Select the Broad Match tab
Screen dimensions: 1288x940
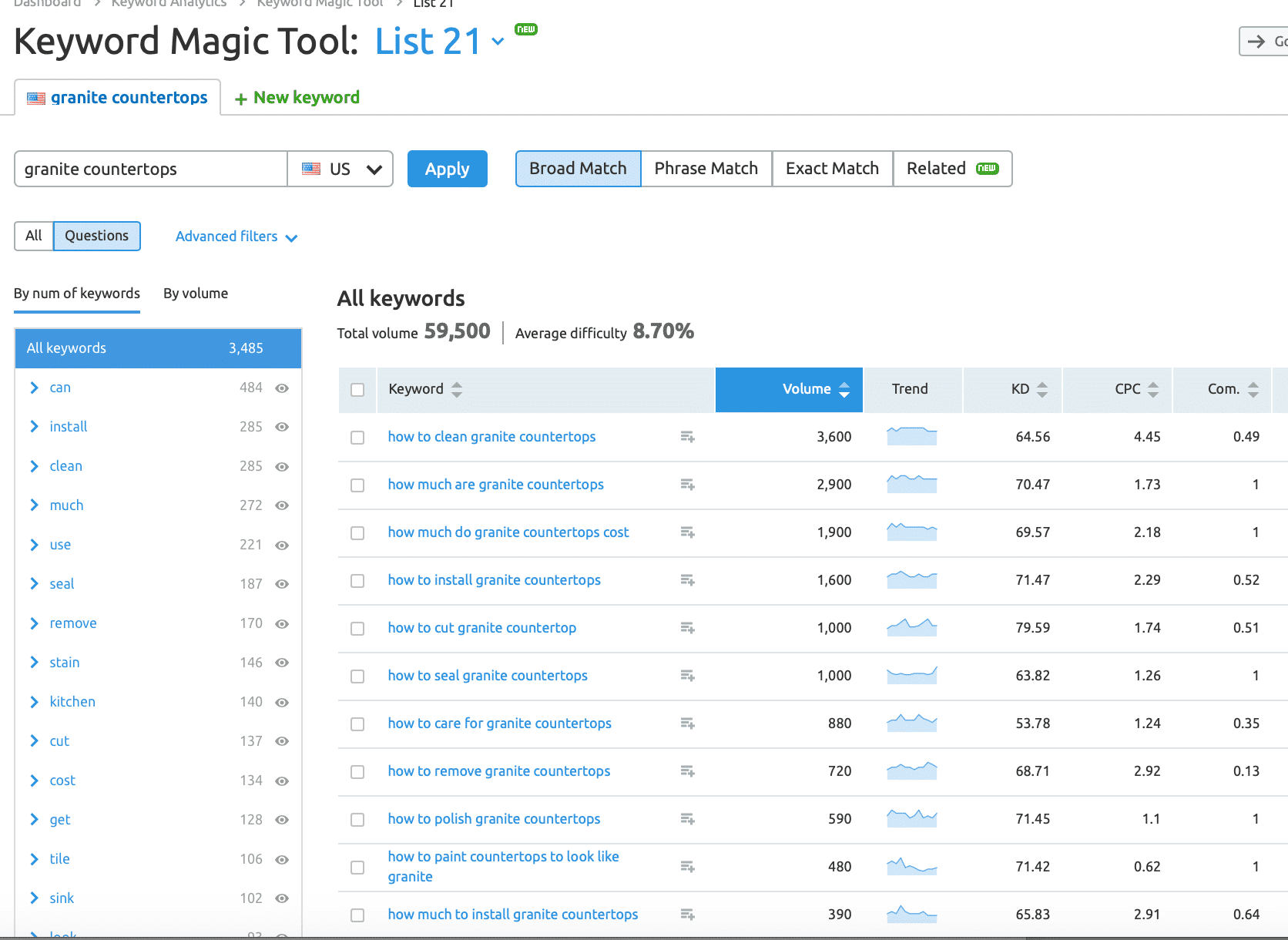coord(578,169)
